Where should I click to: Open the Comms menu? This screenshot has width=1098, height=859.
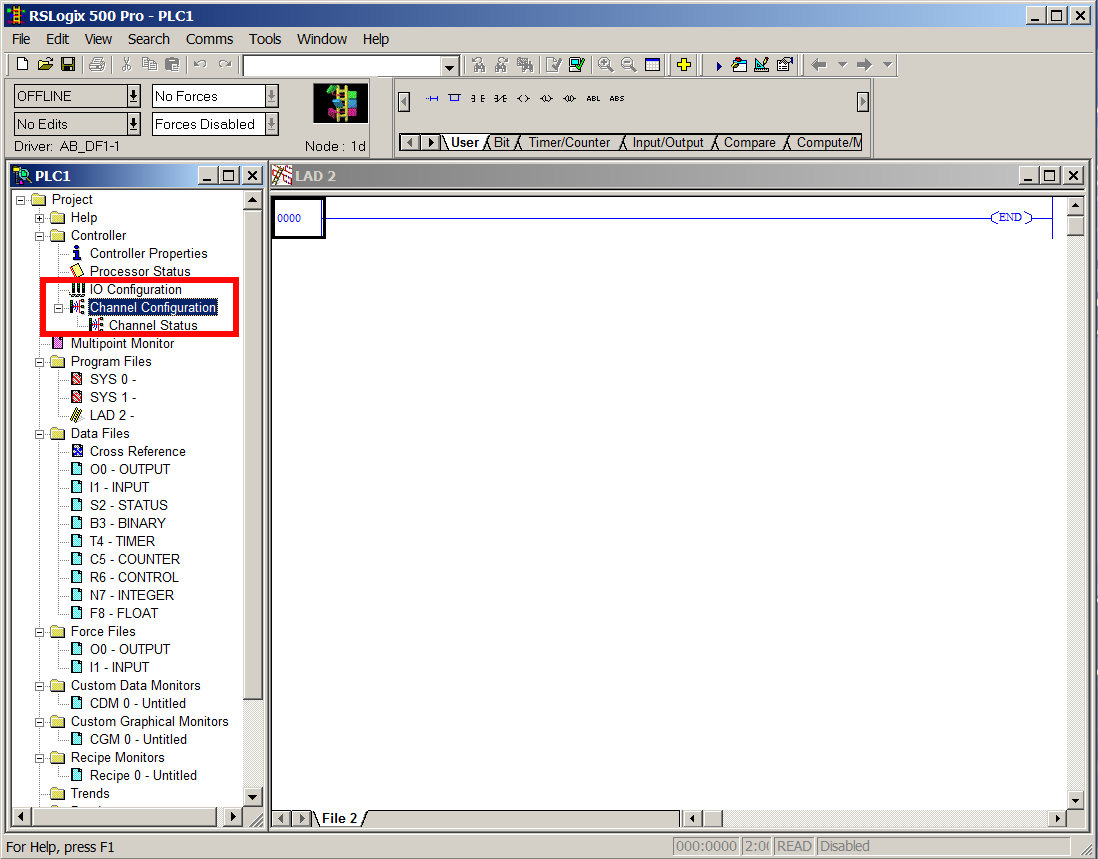pyautogui.click(x=208, y=39)
